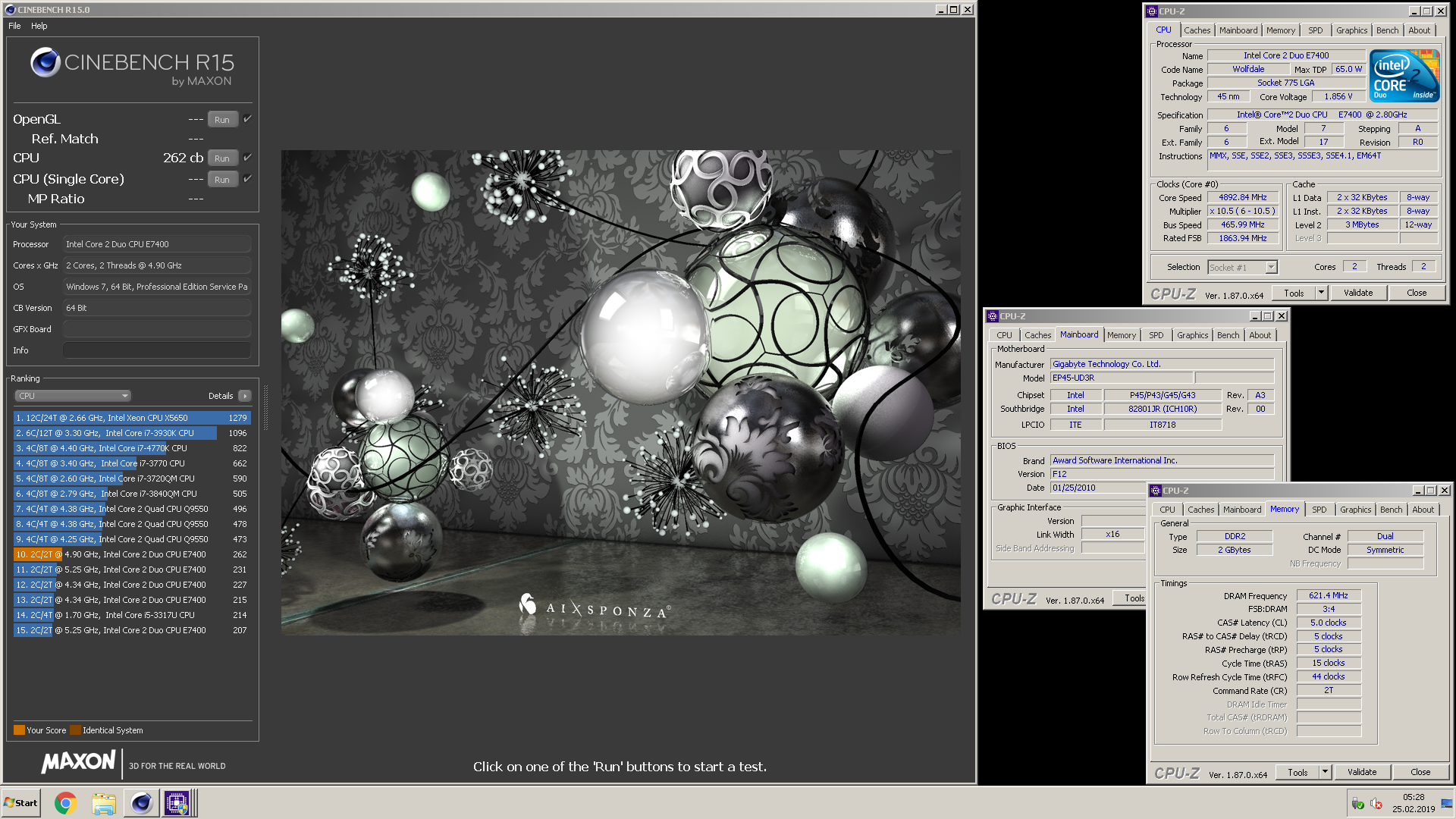Click the CPU-Z title icon of Memory window

[x=1156, y=491]
